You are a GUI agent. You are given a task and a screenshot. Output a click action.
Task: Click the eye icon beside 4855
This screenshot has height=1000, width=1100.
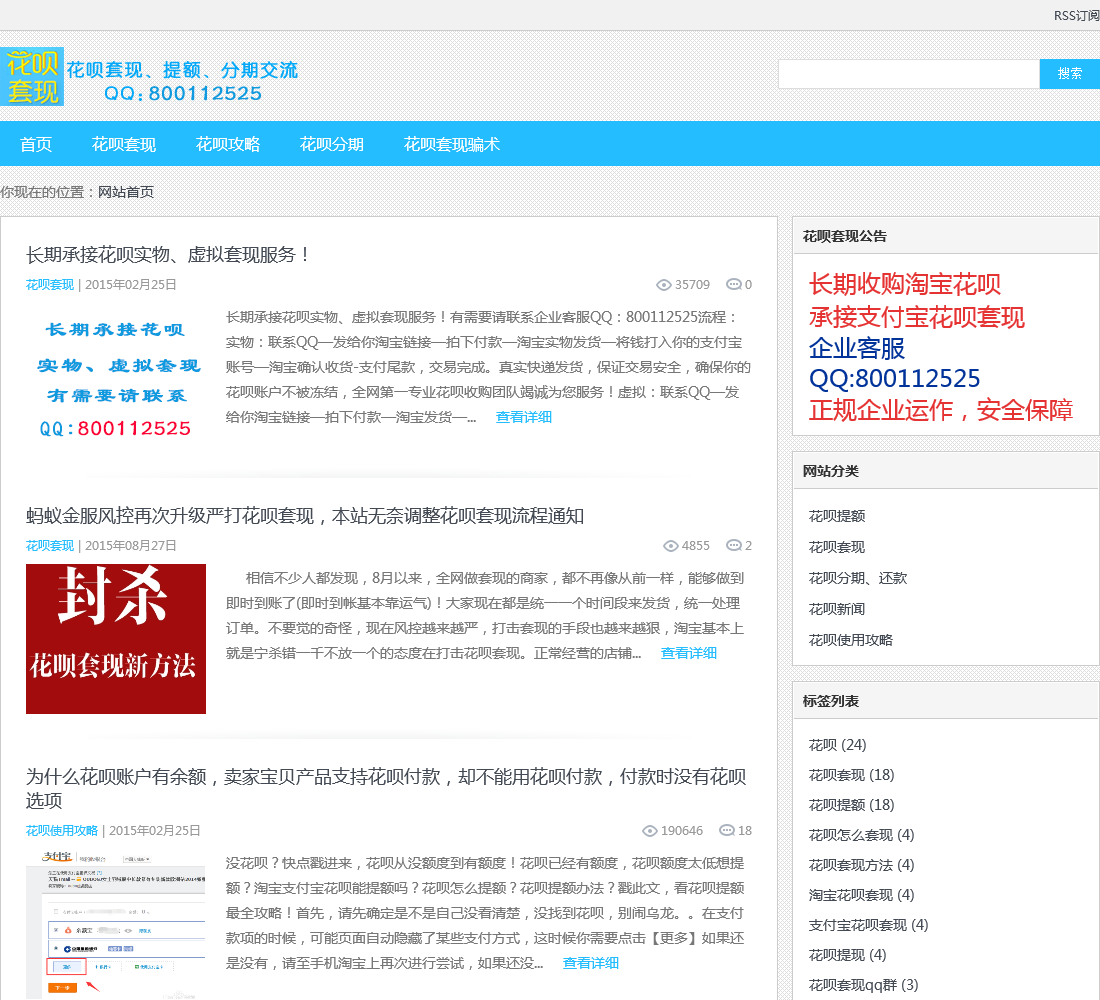coord(671,546)
